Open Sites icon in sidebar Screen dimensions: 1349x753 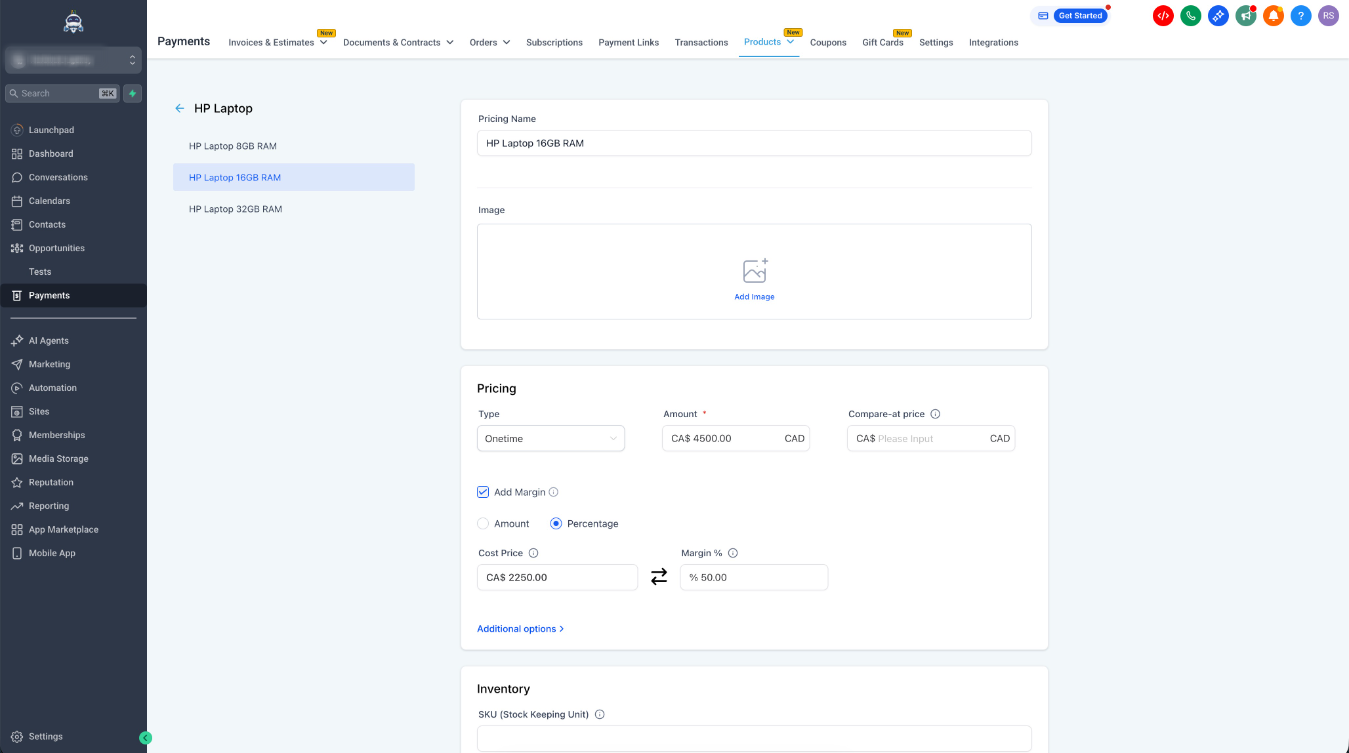17,412
